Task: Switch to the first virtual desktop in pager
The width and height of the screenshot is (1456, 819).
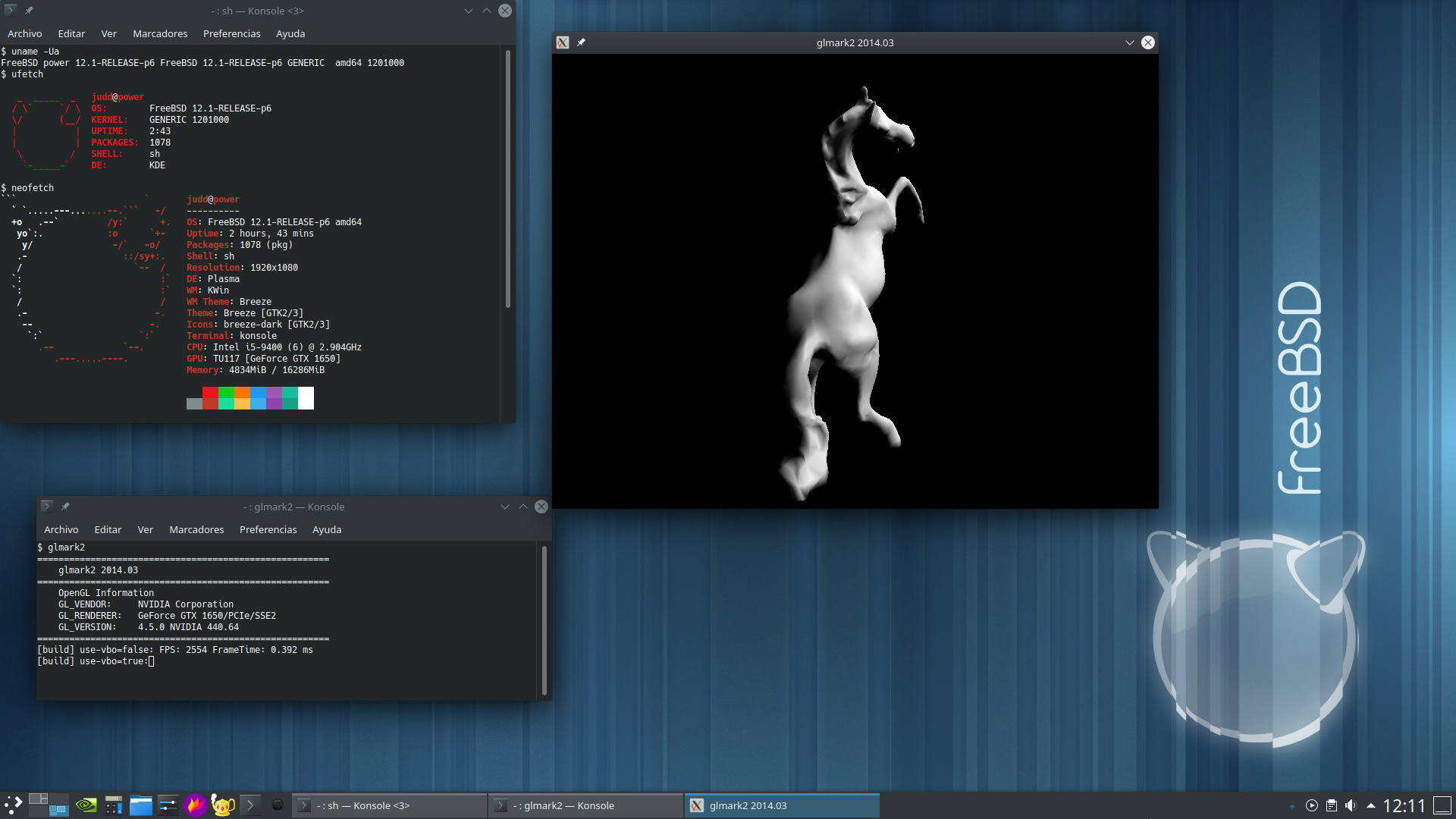Action: click(x=39, y=799)
